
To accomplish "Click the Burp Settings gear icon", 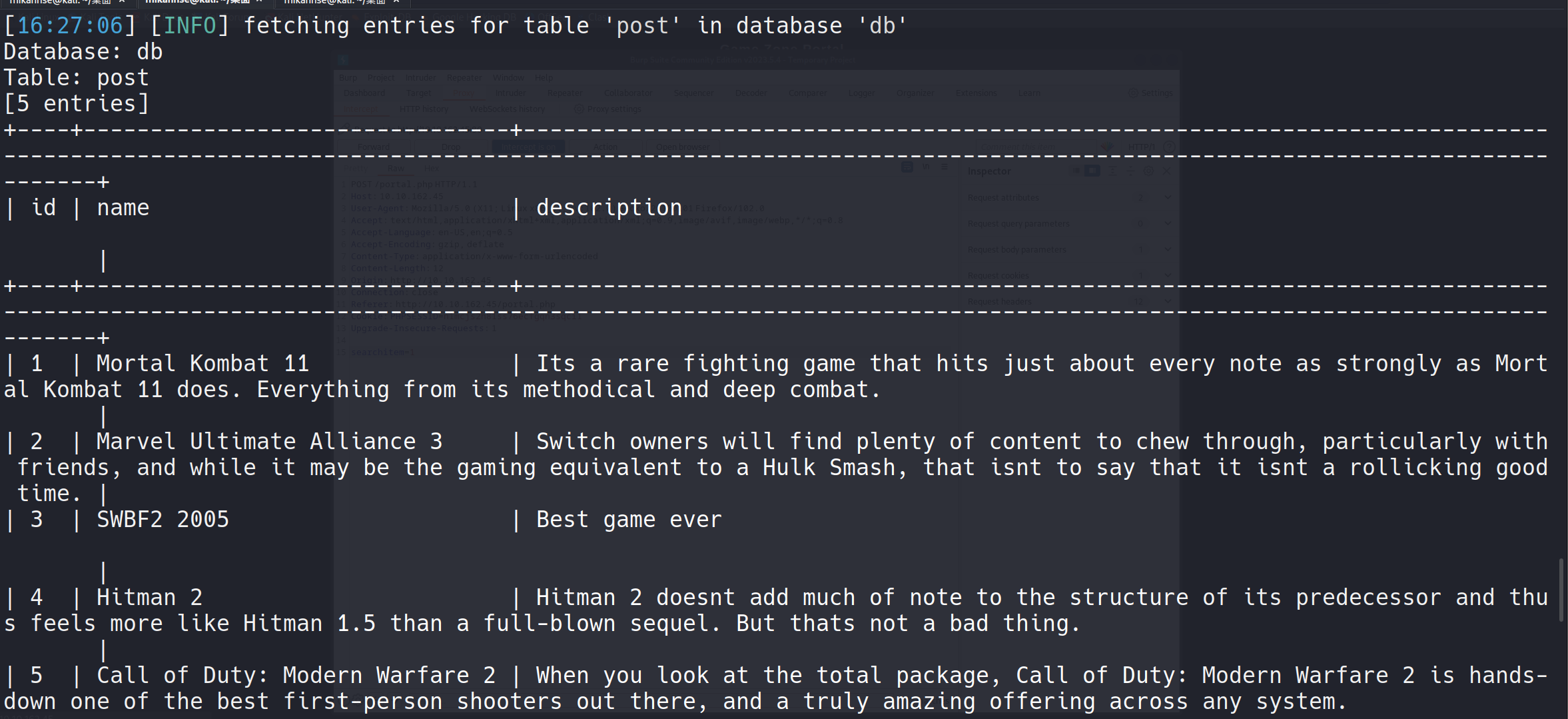I will coord(1132,93).
